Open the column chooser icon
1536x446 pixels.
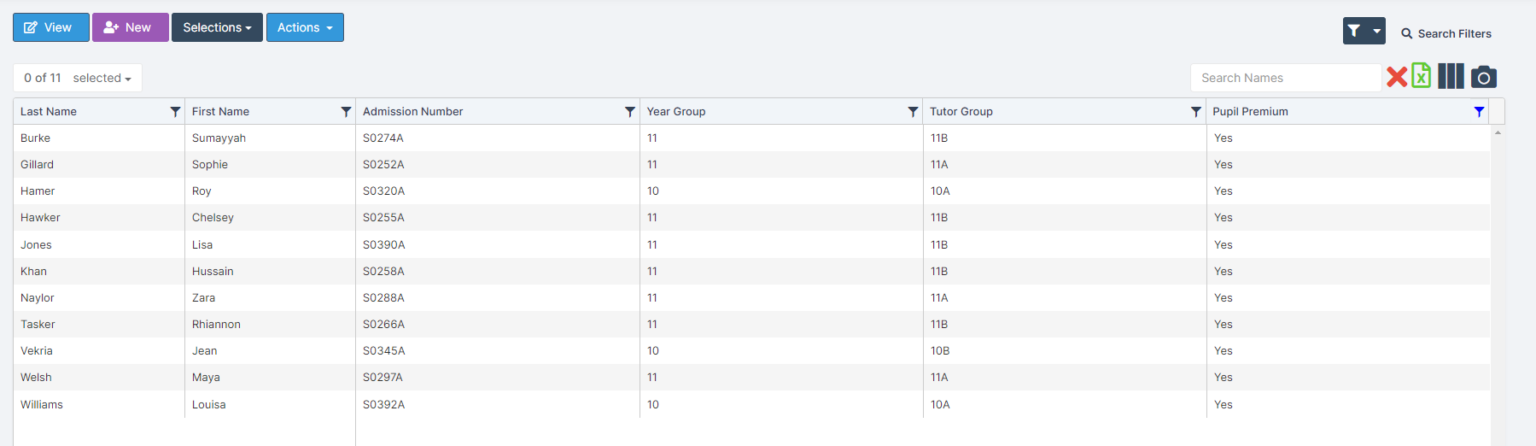tap(1450, 77)
